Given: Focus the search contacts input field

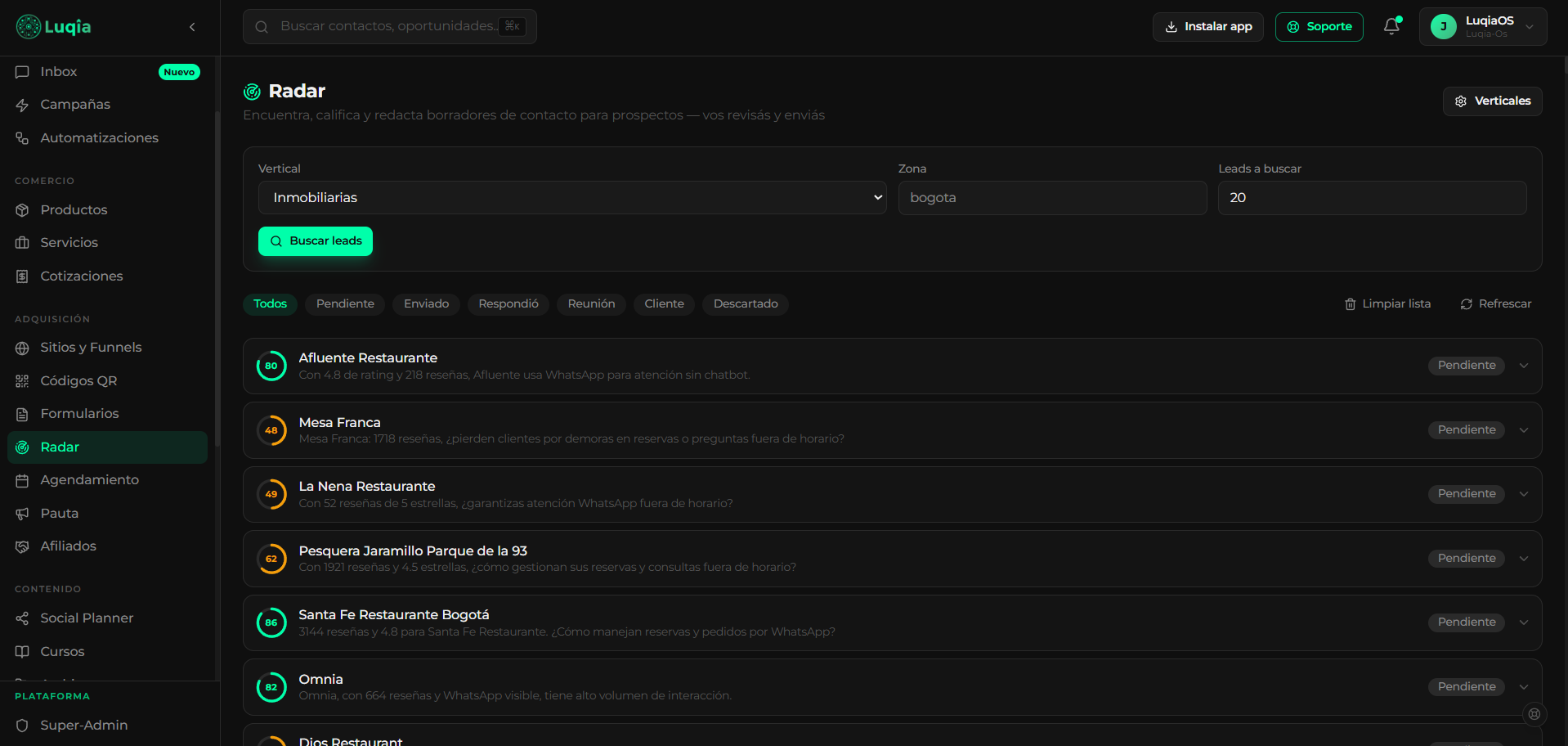Looking at the screenshot, I should click(389, 26).
